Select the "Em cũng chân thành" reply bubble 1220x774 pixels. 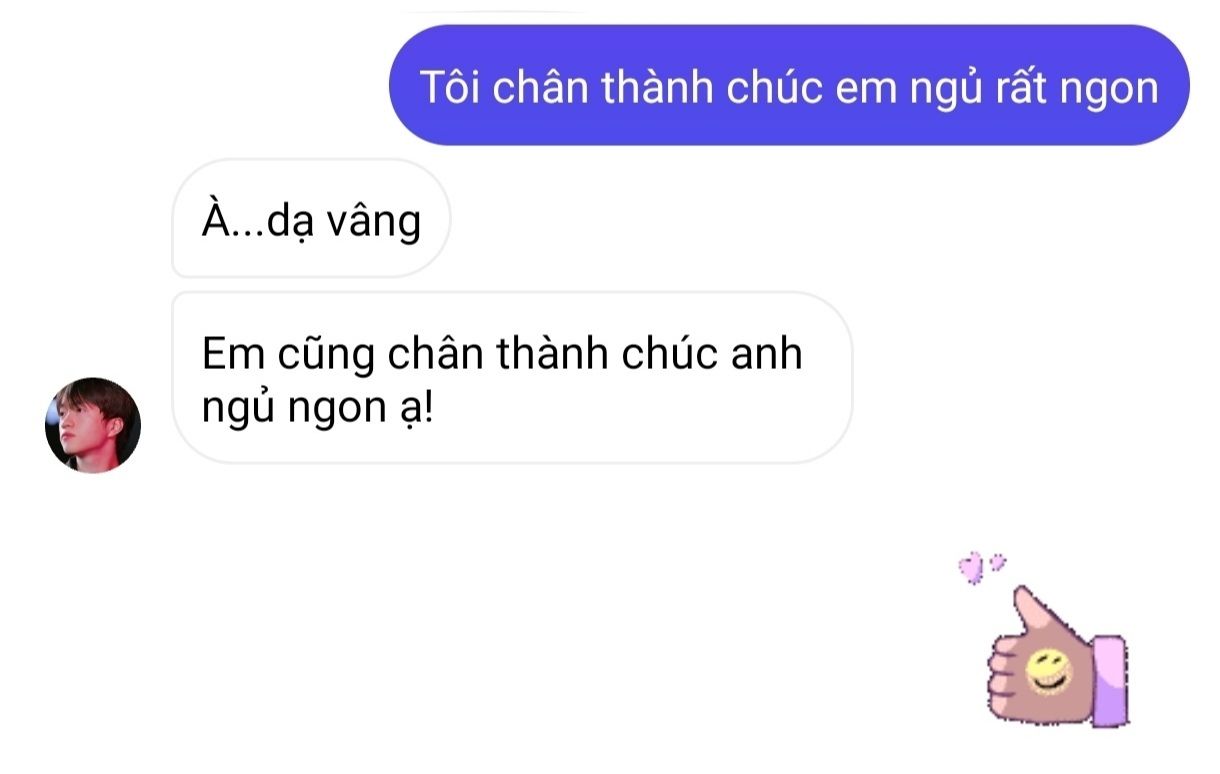click(x=512, y=378)
